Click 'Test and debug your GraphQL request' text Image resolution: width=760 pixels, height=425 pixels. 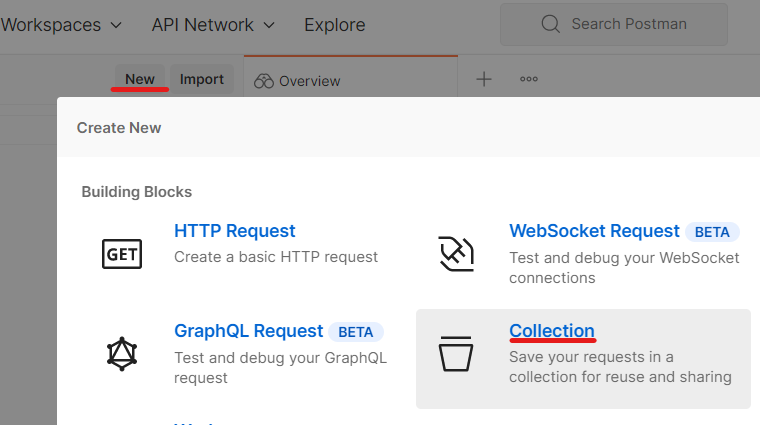280,367
